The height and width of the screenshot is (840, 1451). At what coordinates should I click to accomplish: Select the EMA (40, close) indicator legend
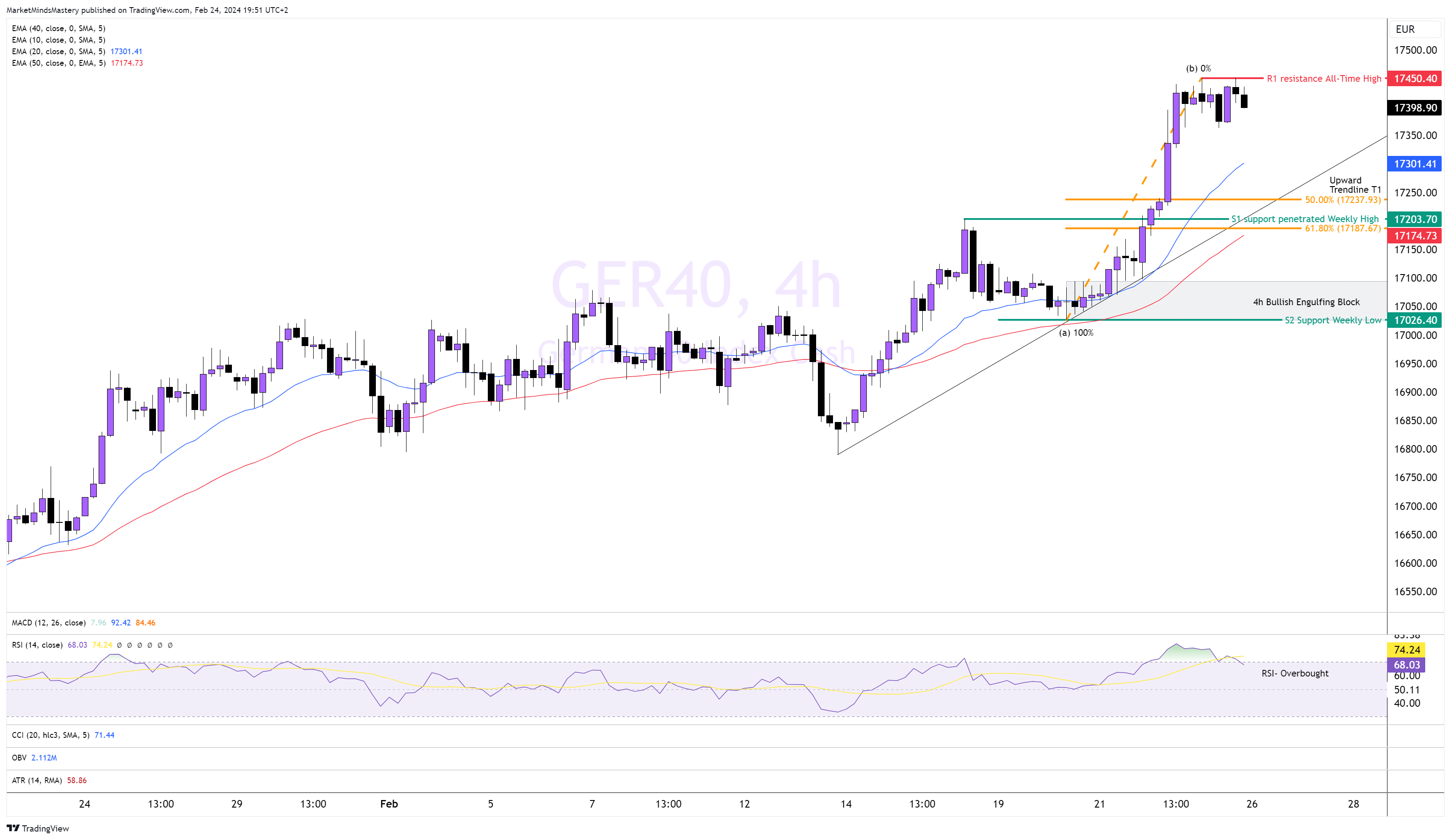(58, 28)
